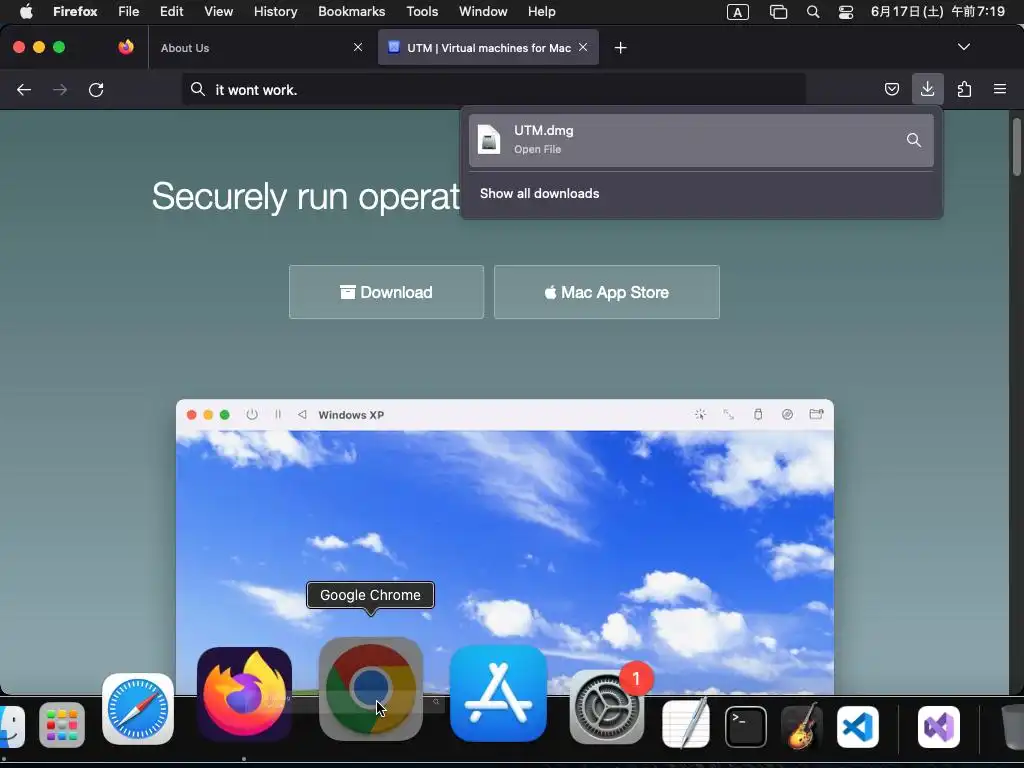Viewport: 1024px width, 768px height.
Task: Click Show all downloads
Action: pos(539,193)
